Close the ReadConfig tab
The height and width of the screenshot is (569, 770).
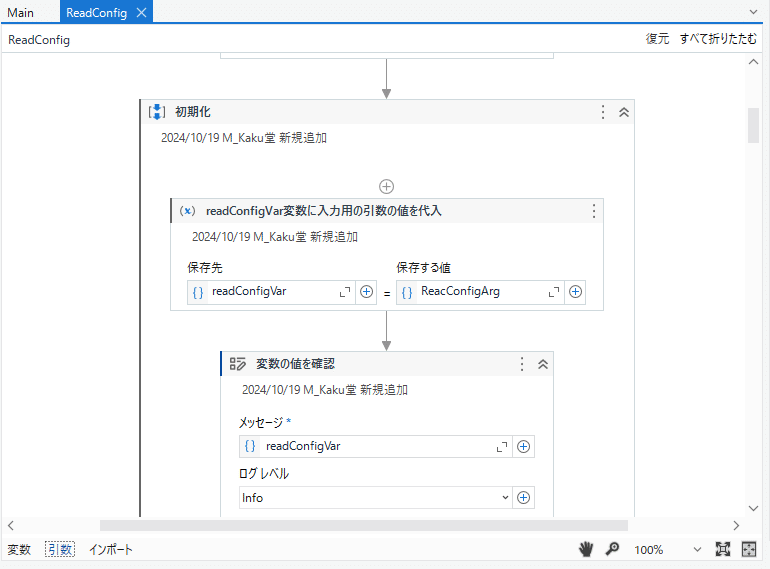tap(141, 13)
